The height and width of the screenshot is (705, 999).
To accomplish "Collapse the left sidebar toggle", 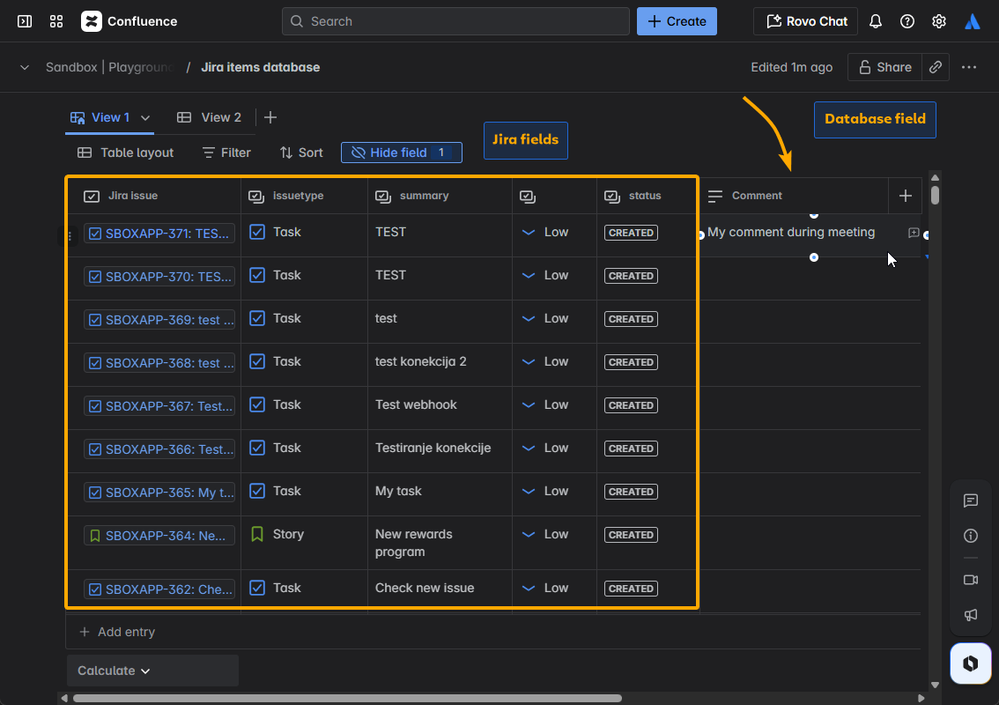I will (x=24, y=21).
